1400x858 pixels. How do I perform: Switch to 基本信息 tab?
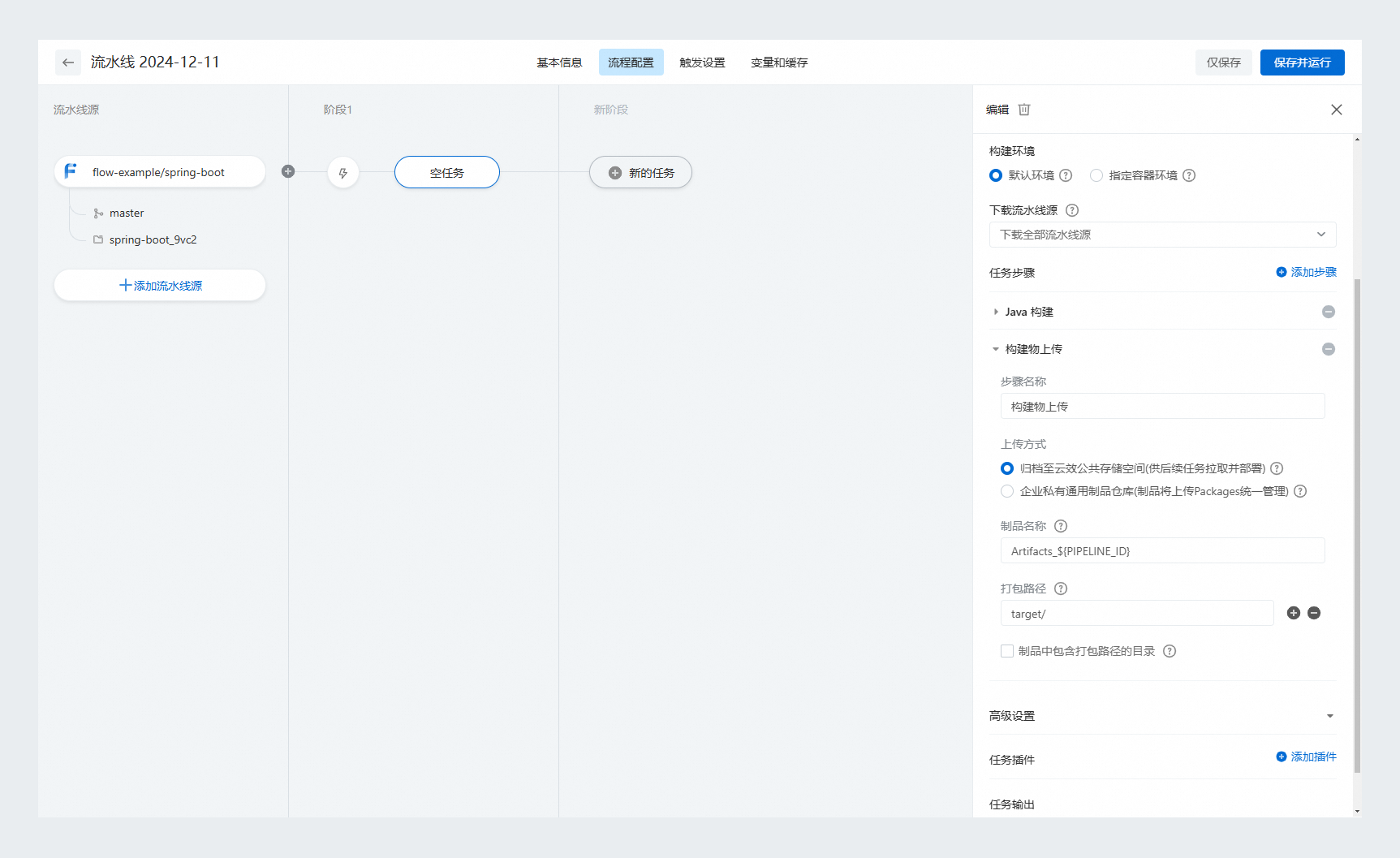pyautogui.click(x=559, y=63)
